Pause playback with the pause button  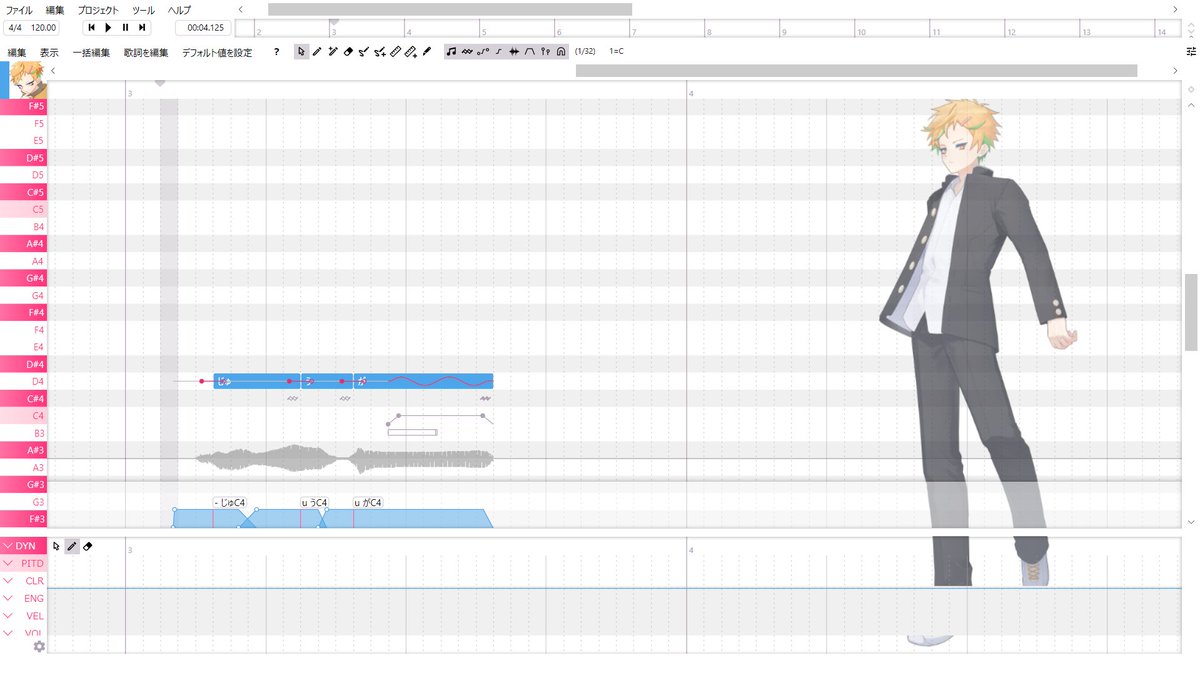(x=125, y=27)
